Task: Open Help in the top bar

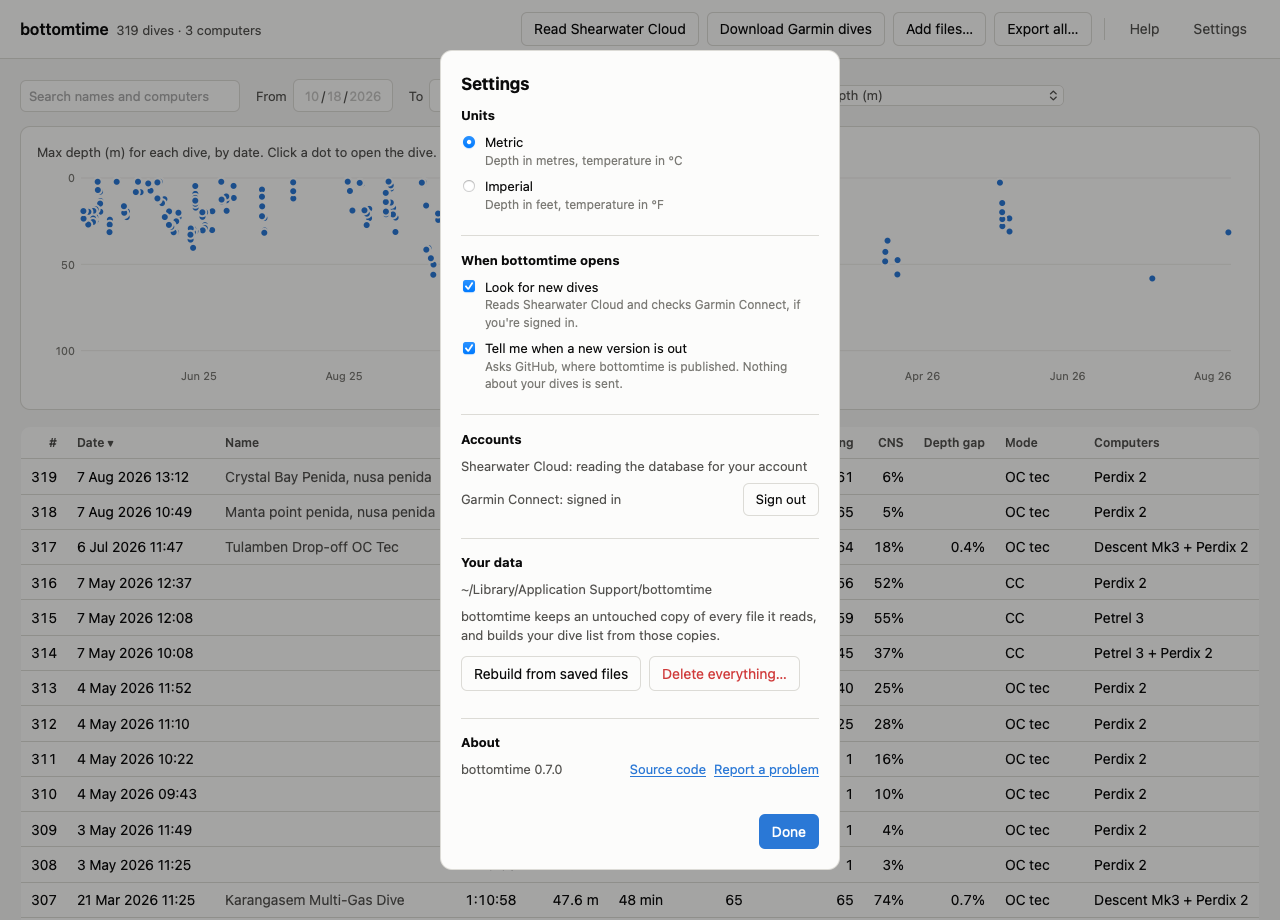Action: click(1144, 29)
